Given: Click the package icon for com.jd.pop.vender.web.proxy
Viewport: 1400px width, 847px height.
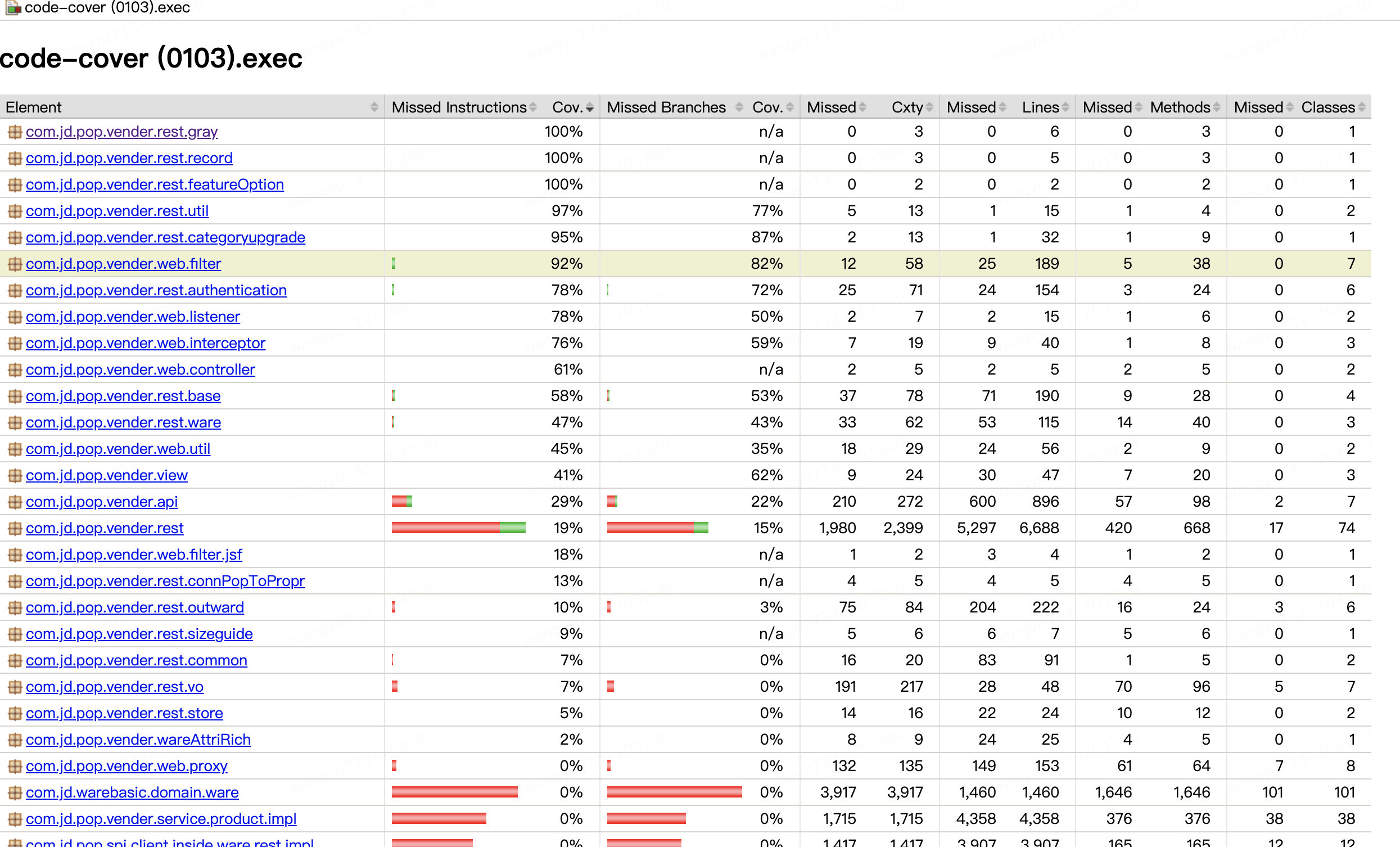Looking at the screenshot, I should 15,766.
